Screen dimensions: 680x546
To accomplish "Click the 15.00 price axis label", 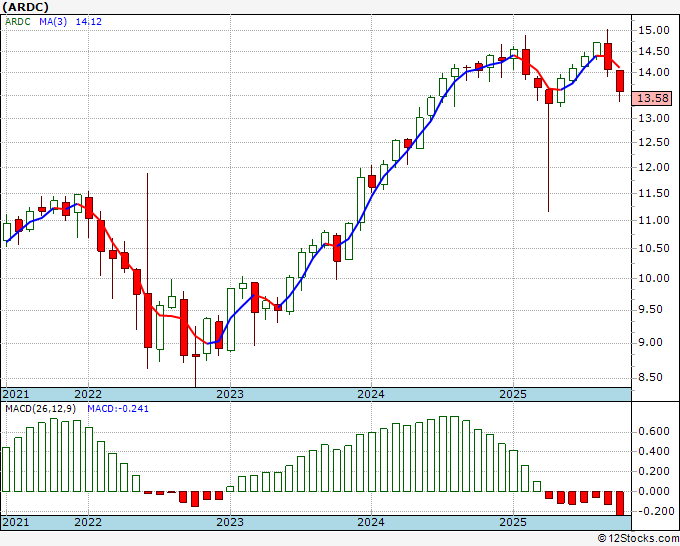I will click(654, 30).
